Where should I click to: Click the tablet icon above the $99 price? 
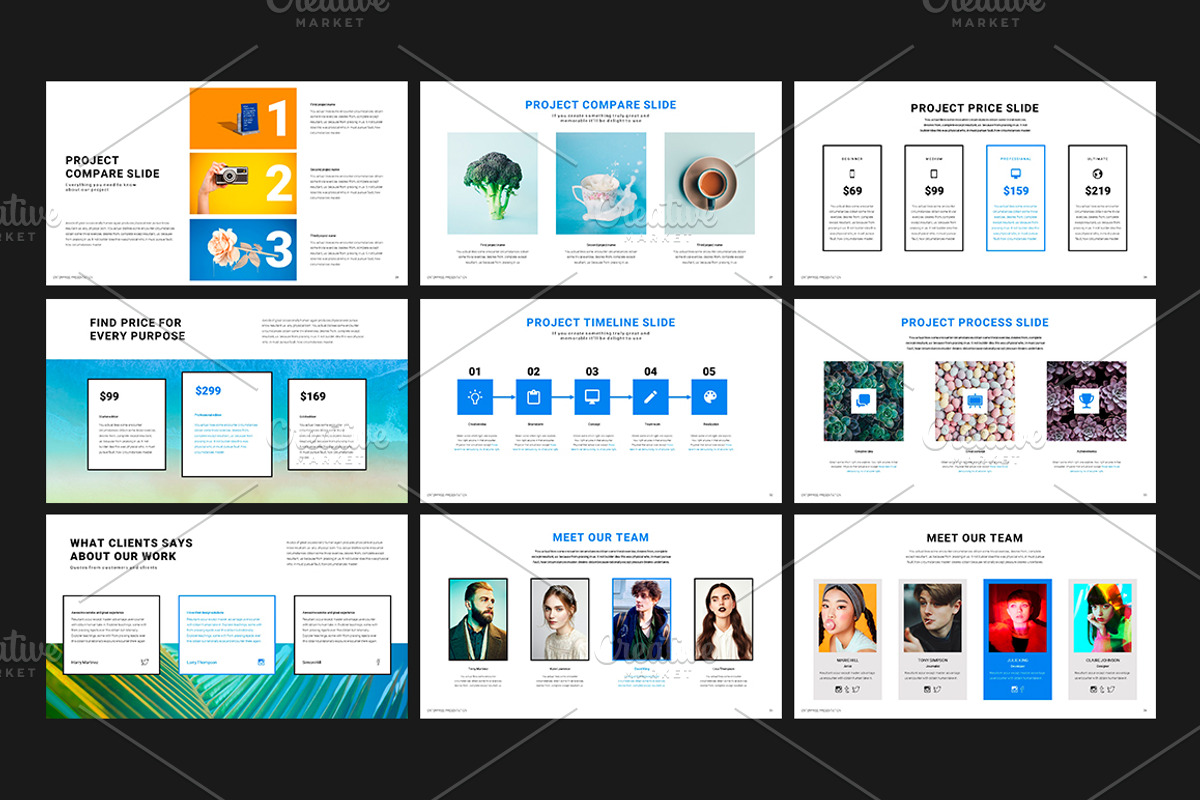pyautogui.click(x=934, y=172)
